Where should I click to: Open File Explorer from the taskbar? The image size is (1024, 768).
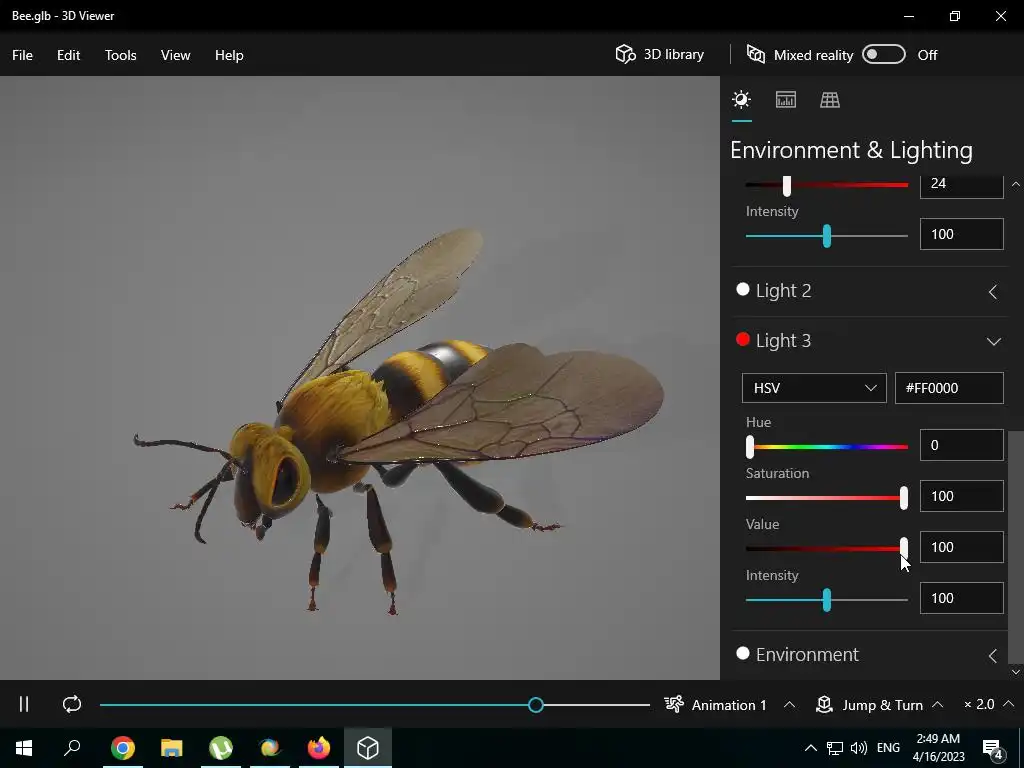[172, 748]
